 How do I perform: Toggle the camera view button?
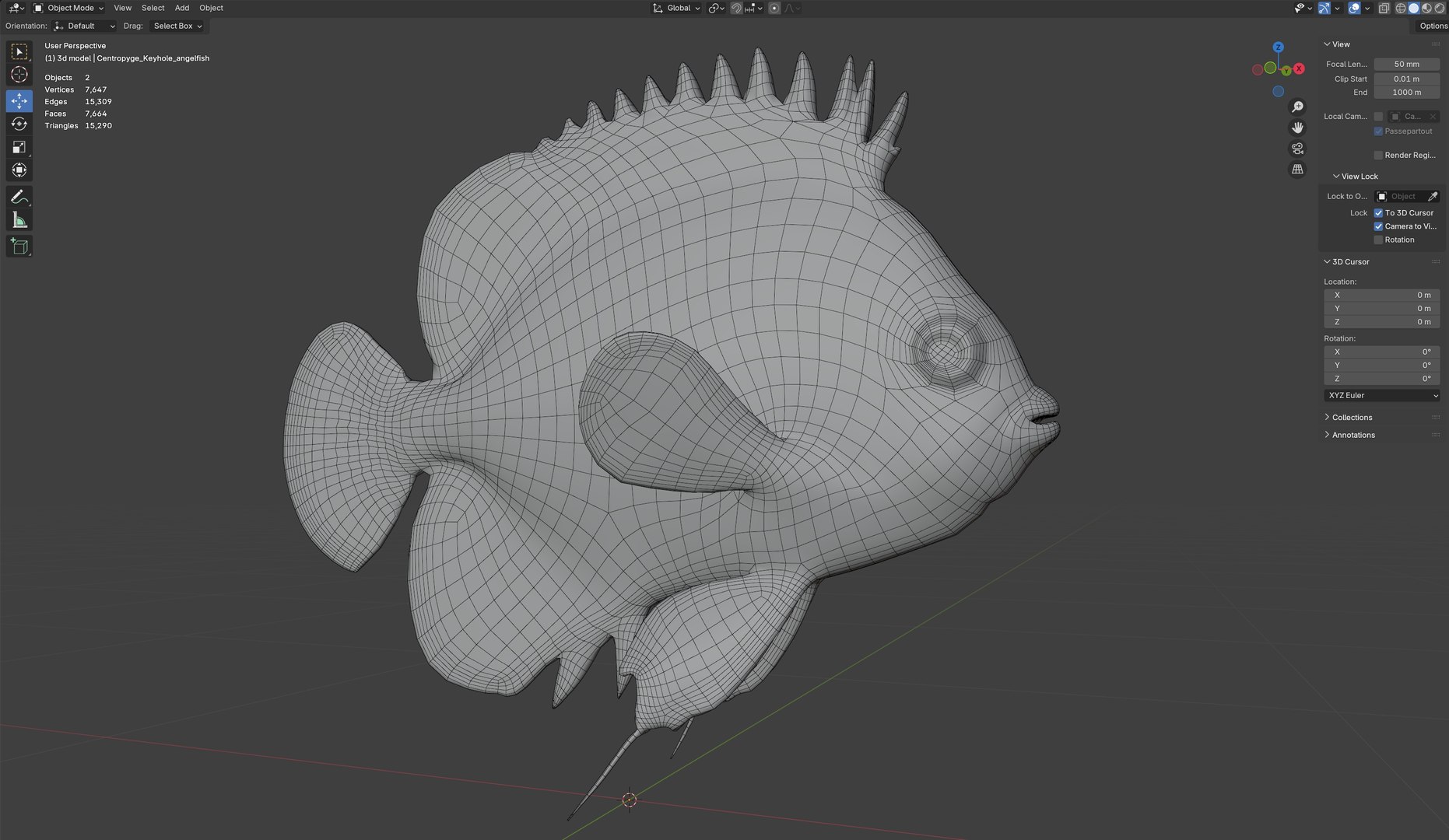tap(1297, 149)
